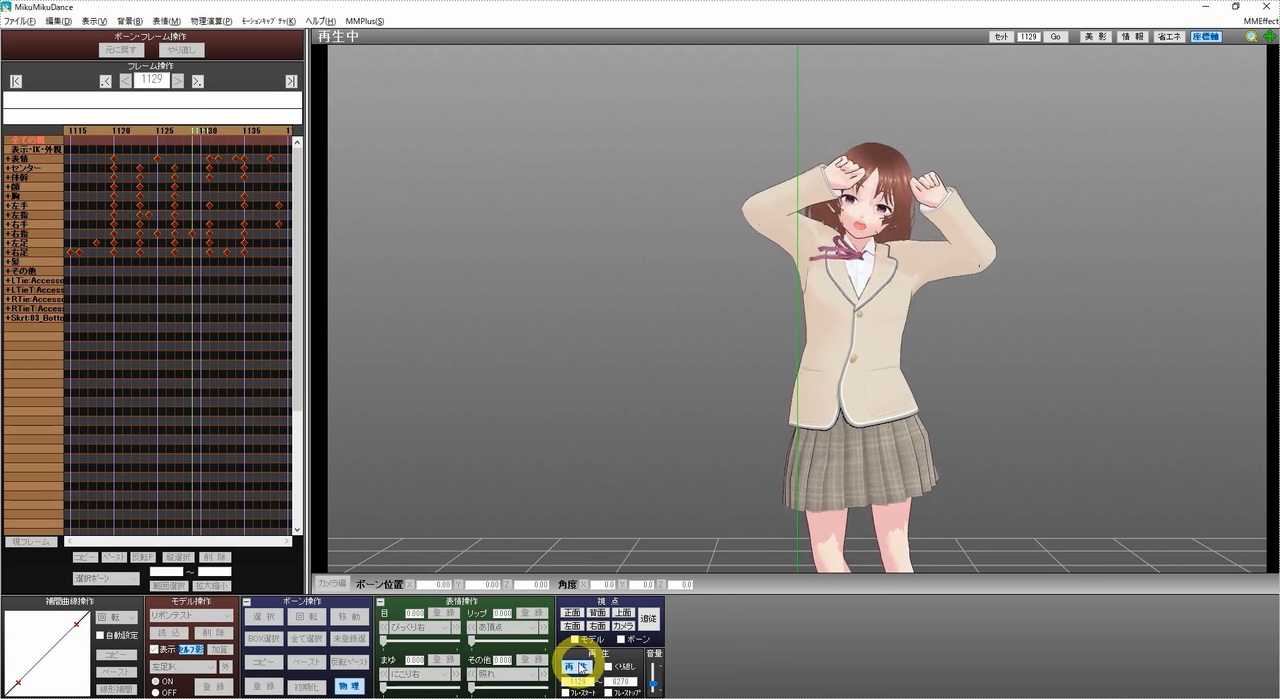The height and width of the screenshot is (699, 1280).
Task: Open the MMPlus(S) menu
Action: pyautogui.click(x=365, y=21)
